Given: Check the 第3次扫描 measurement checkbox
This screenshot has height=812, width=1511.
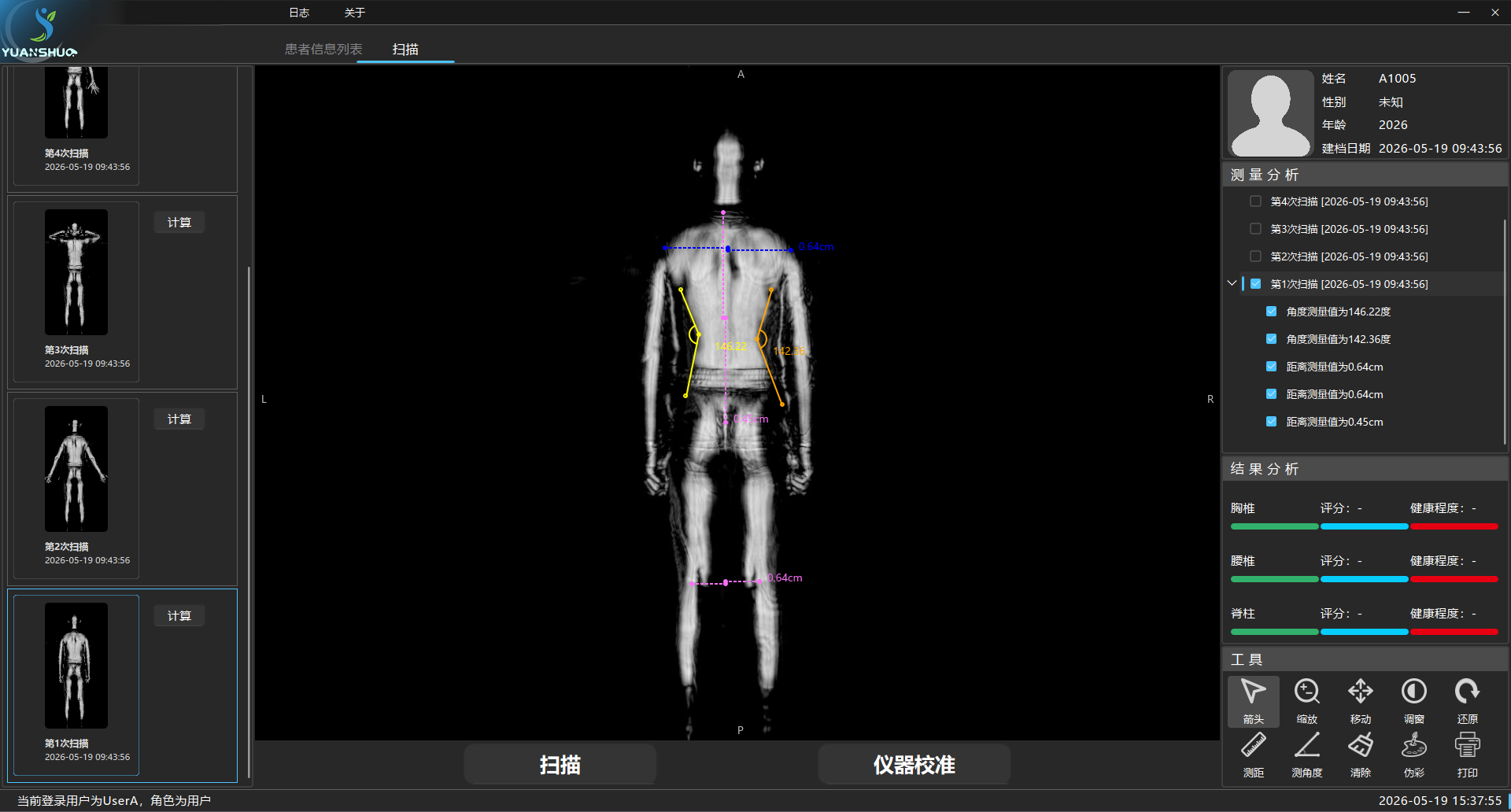Looking at the screenshot, I should coord(1255,229).
